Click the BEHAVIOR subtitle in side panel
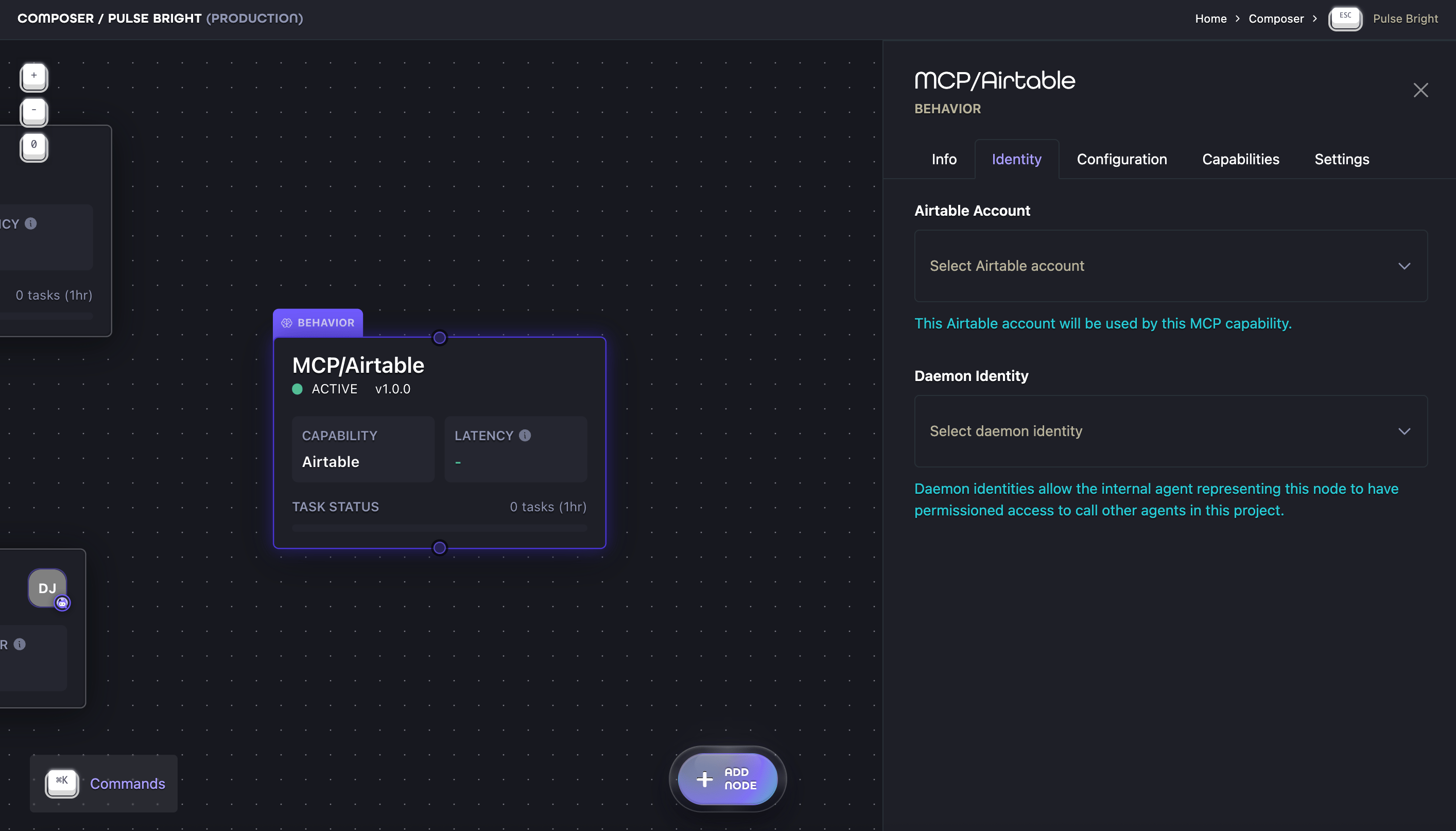The image size is (1456, 831). pyautogui.click(x=948, y=109)
